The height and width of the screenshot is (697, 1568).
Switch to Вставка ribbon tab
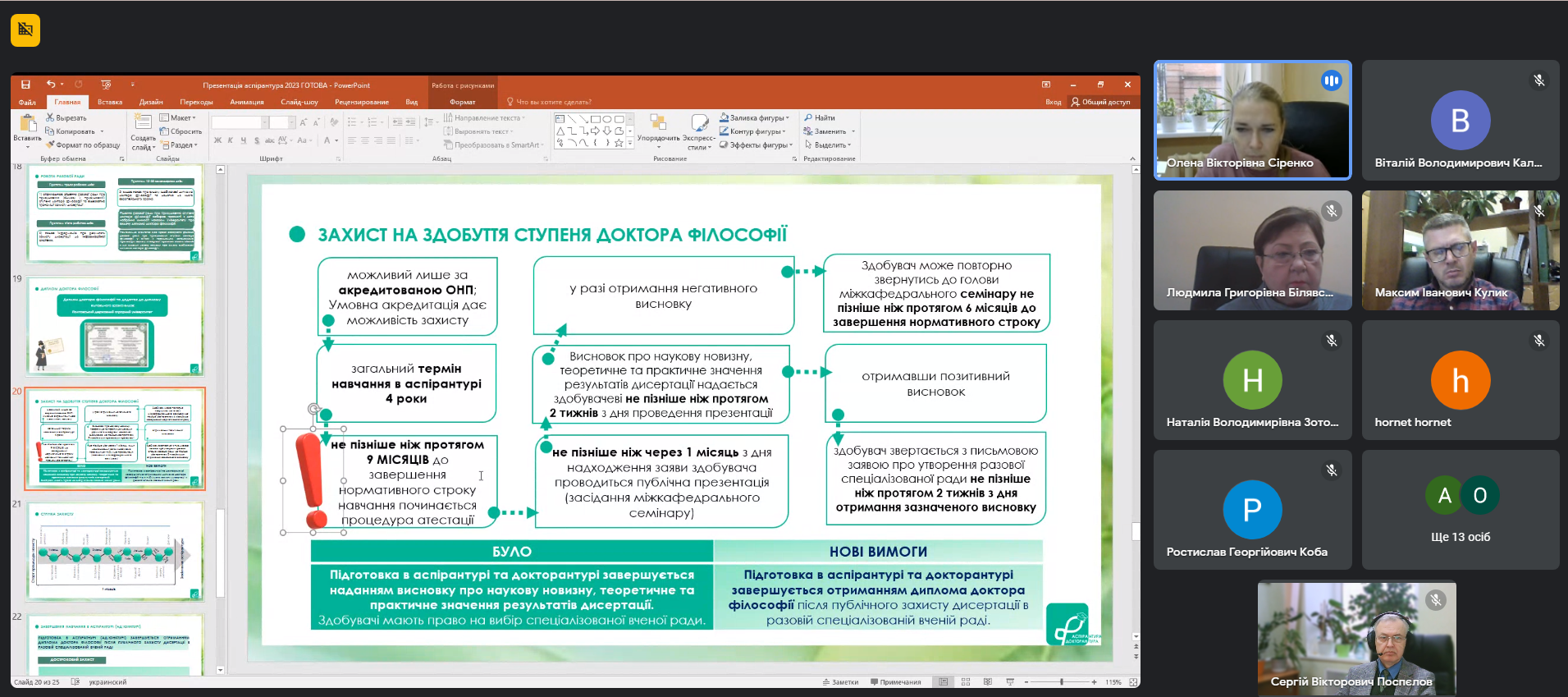[110, 102]
